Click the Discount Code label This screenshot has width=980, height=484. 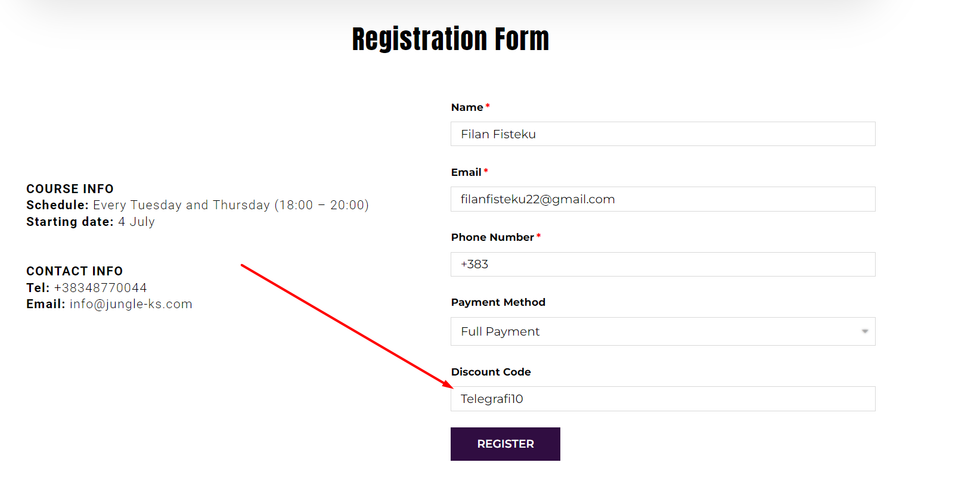coord(491,372)
